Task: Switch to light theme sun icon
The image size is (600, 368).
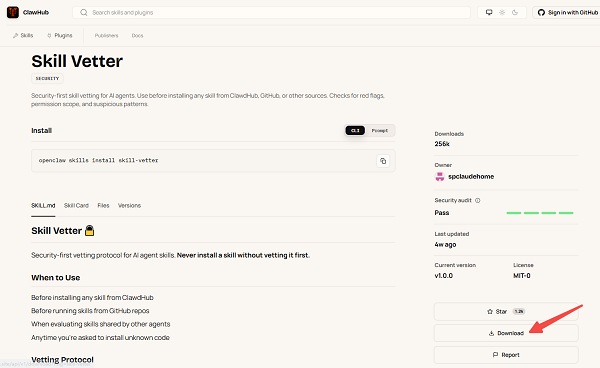Action: coord(502,12)
